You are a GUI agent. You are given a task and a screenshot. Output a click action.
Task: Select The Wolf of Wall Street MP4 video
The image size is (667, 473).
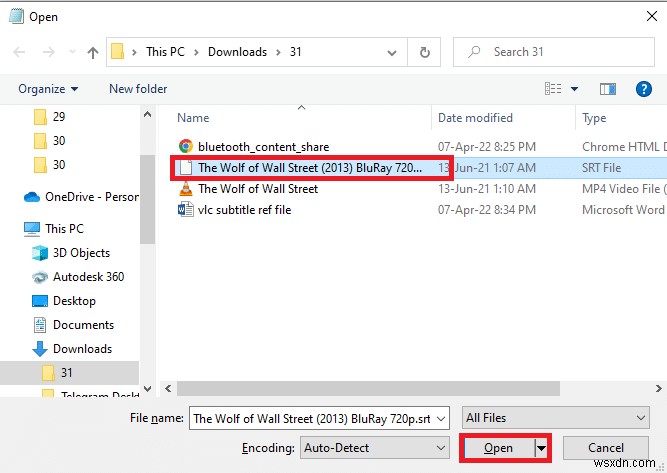(x=258, y=189)
